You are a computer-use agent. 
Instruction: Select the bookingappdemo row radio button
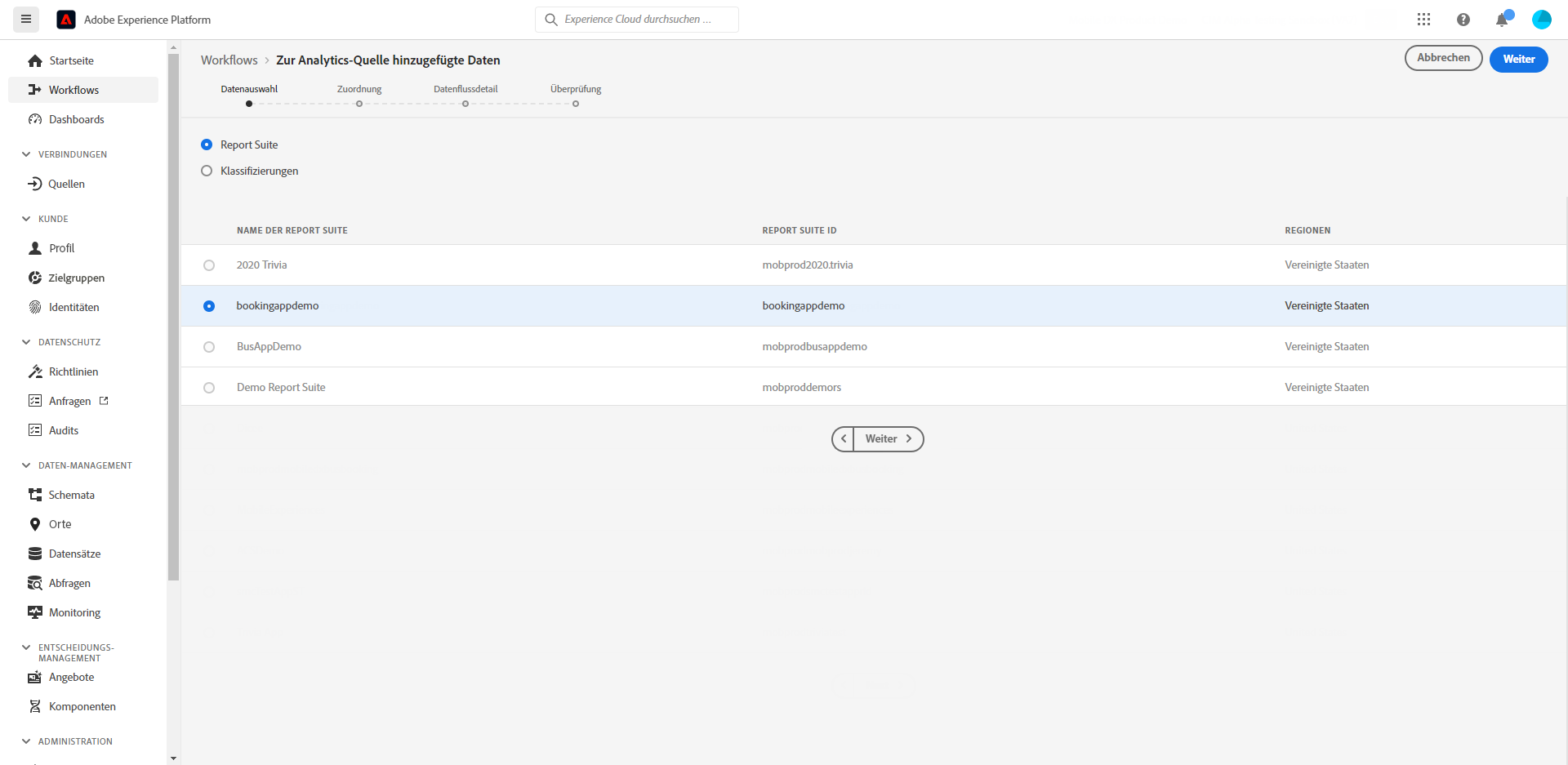(x=209, y=306)
